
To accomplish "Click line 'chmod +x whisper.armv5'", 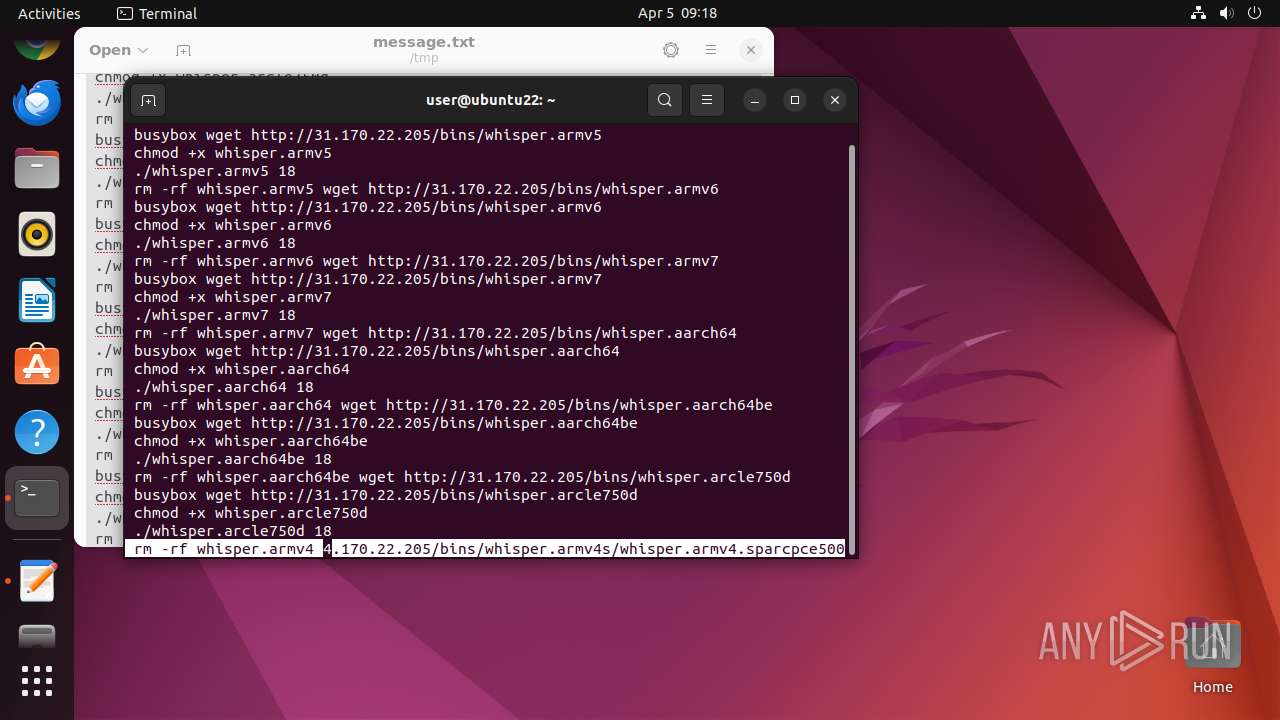I will [233, 153].
